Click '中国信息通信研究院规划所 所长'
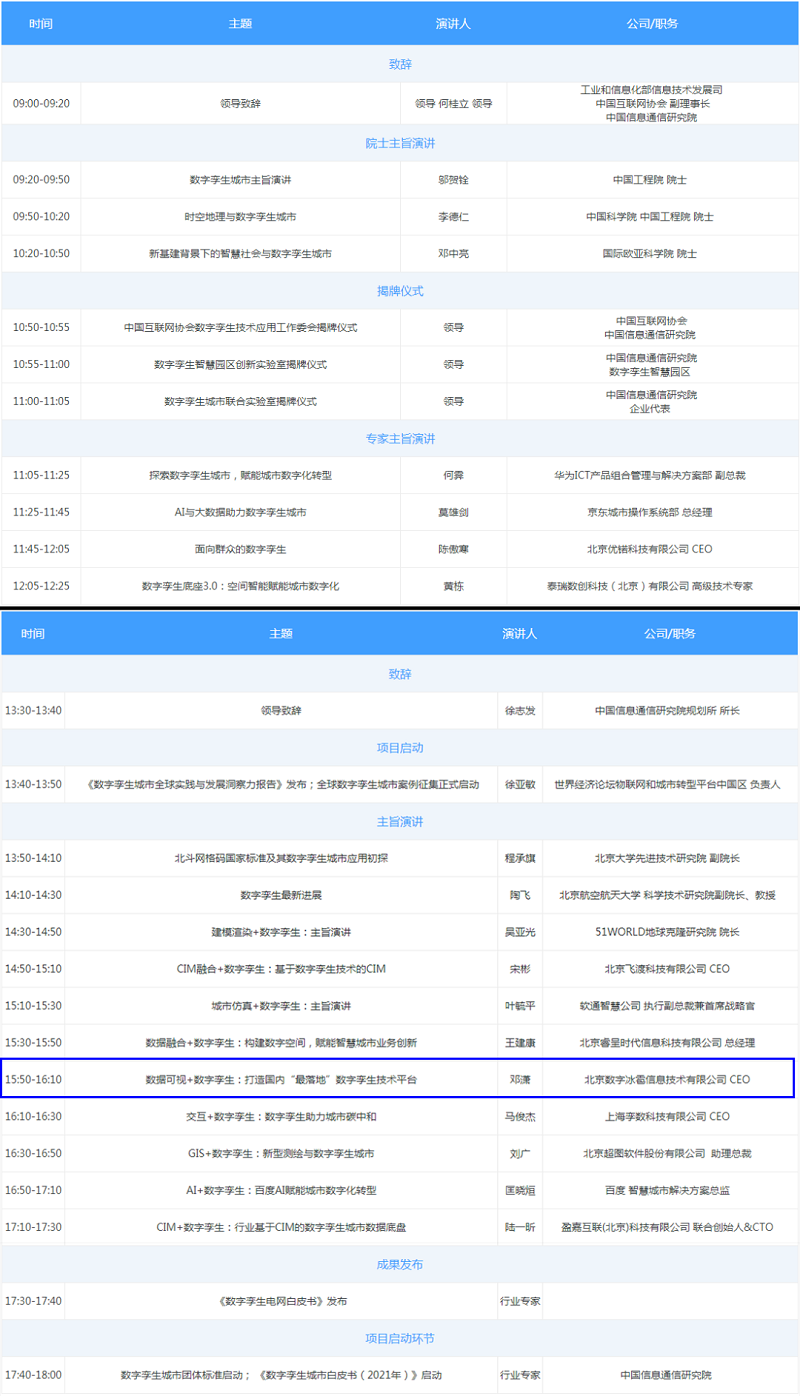800x1396 pixels. pos(669,711)
